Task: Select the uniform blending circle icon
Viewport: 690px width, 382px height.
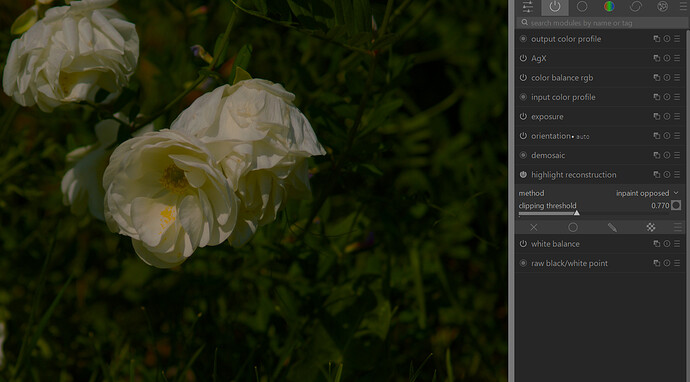Action: (x=573, y=227)
